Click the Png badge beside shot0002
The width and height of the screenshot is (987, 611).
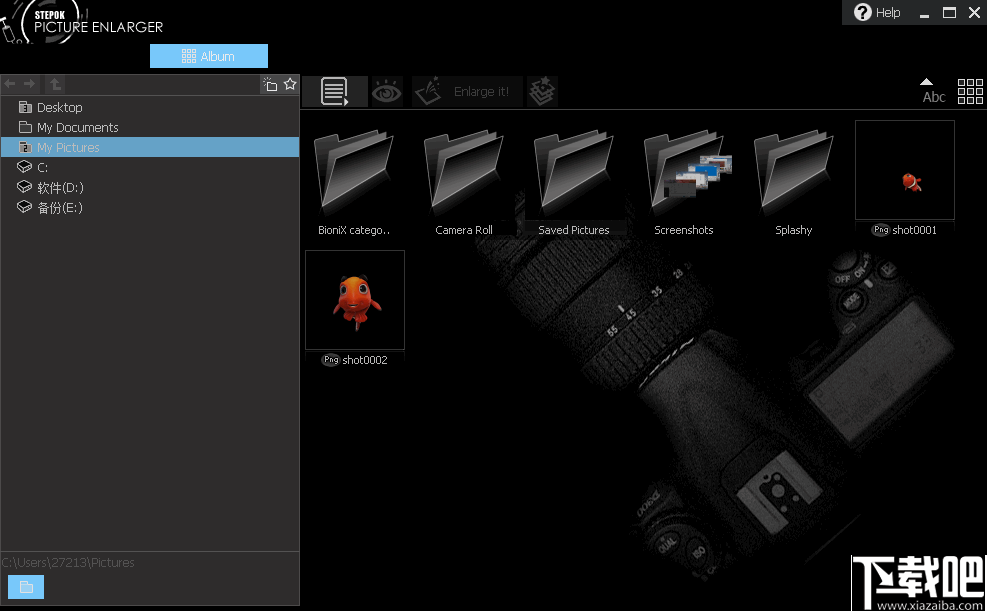point(331,360)
